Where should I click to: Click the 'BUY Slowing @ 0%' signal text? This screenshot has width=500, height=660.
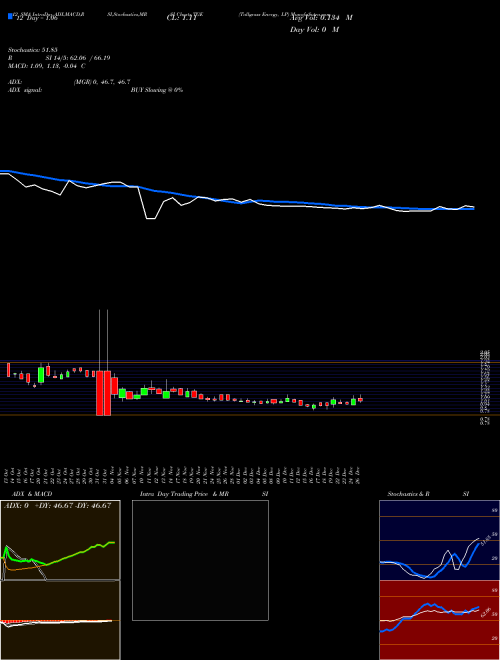coord(157,90)
